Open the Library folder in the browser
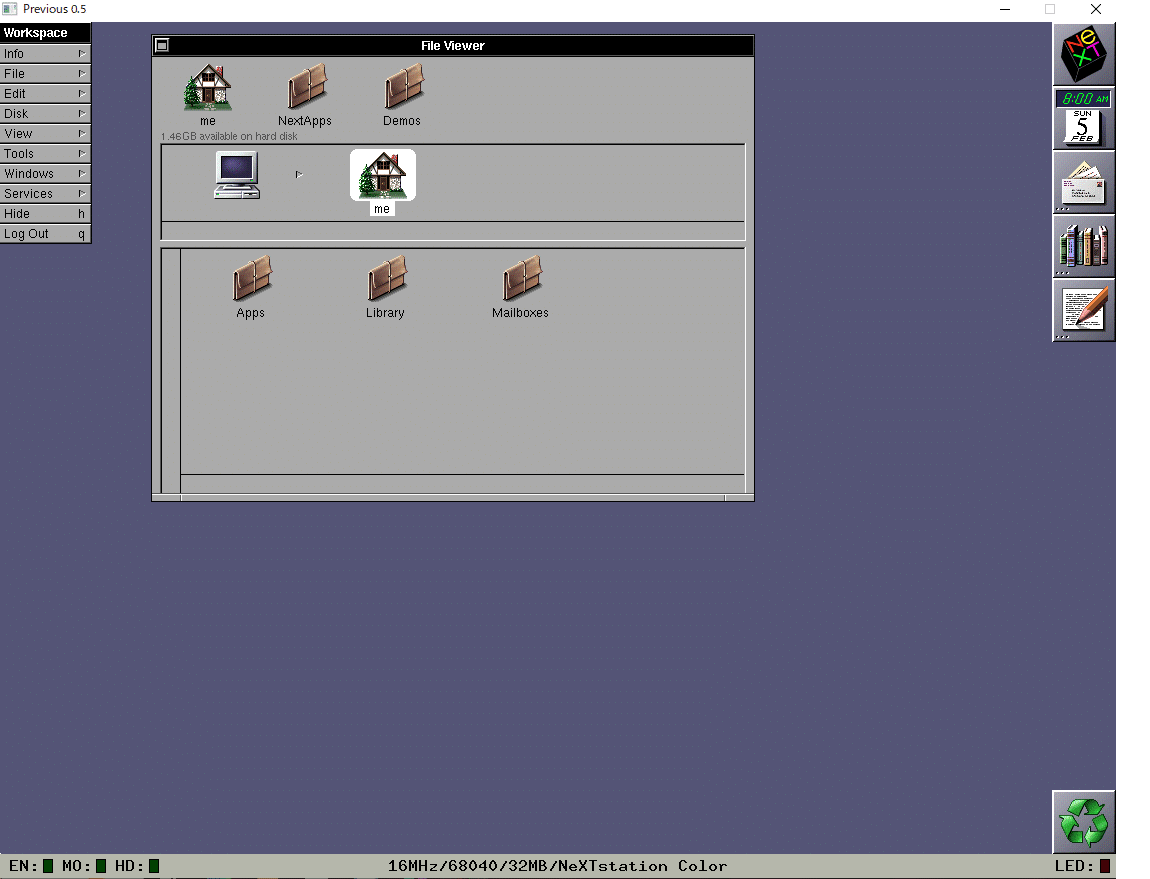Image resolution: width=1150 pixels, height=879 pixels. click(x=387, y=278)
